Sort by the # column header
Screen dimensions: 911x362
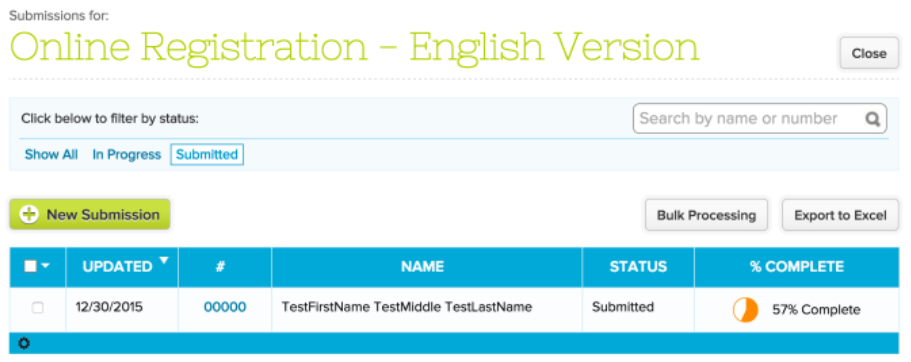220,267
